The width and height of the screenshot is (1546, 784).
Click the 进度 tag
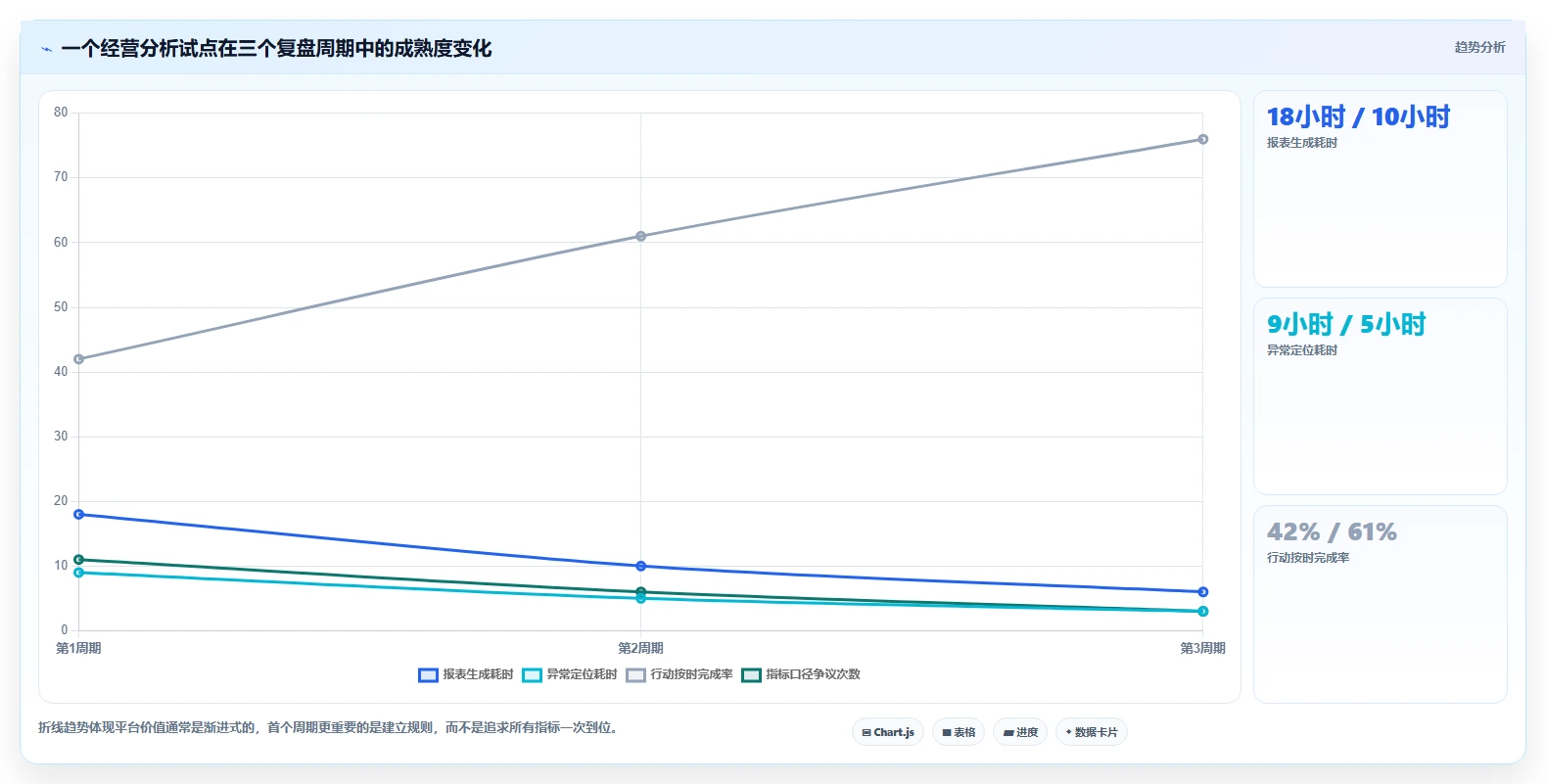tap(1020, 732)
